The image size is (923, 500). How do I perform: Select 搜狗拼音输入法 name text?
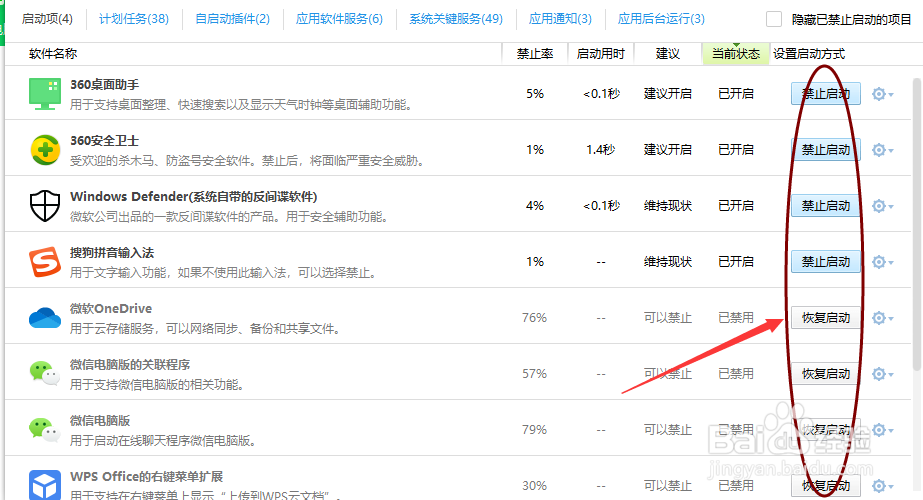112,252
